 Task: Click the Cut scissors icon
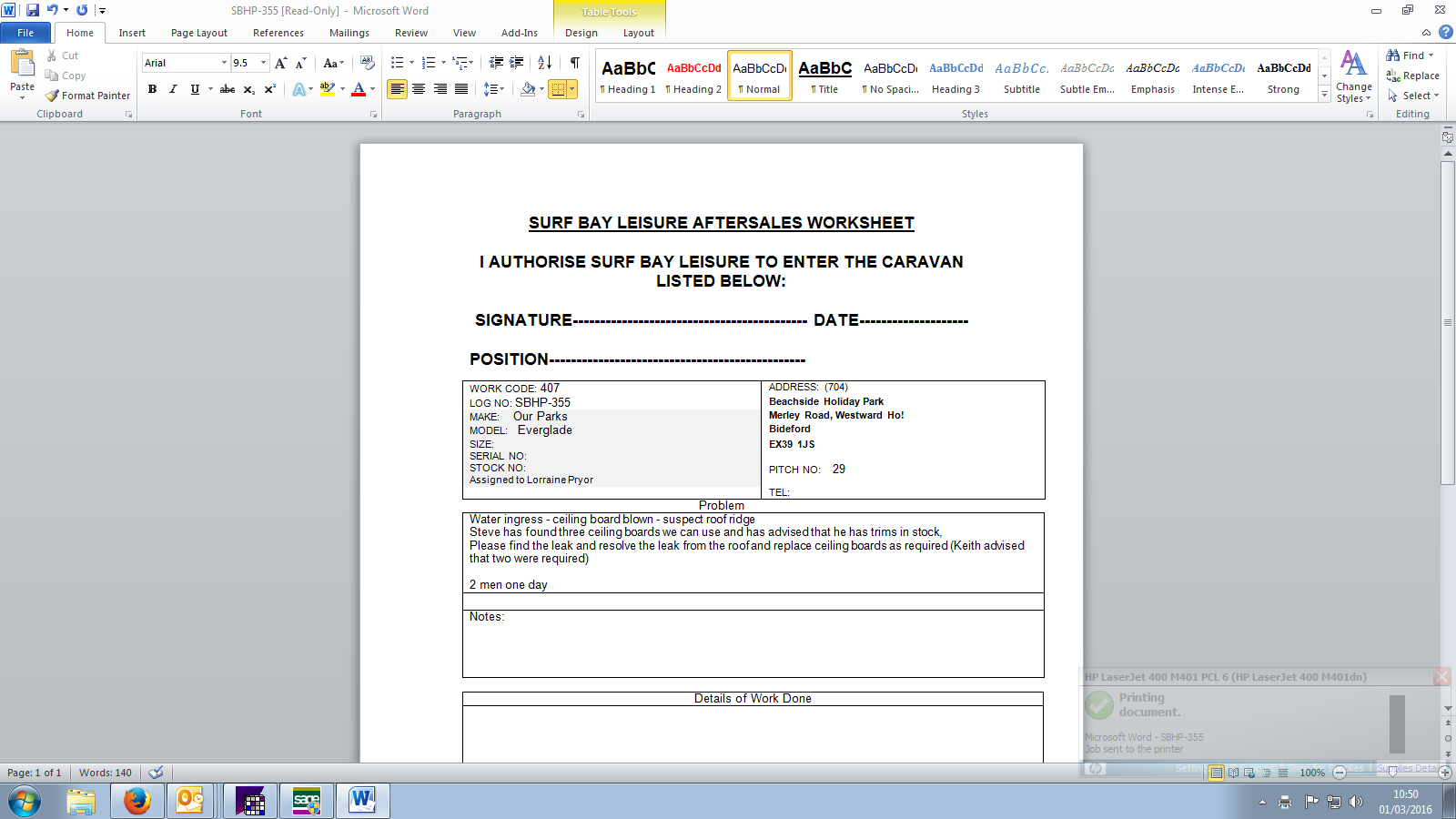(52, 56)
